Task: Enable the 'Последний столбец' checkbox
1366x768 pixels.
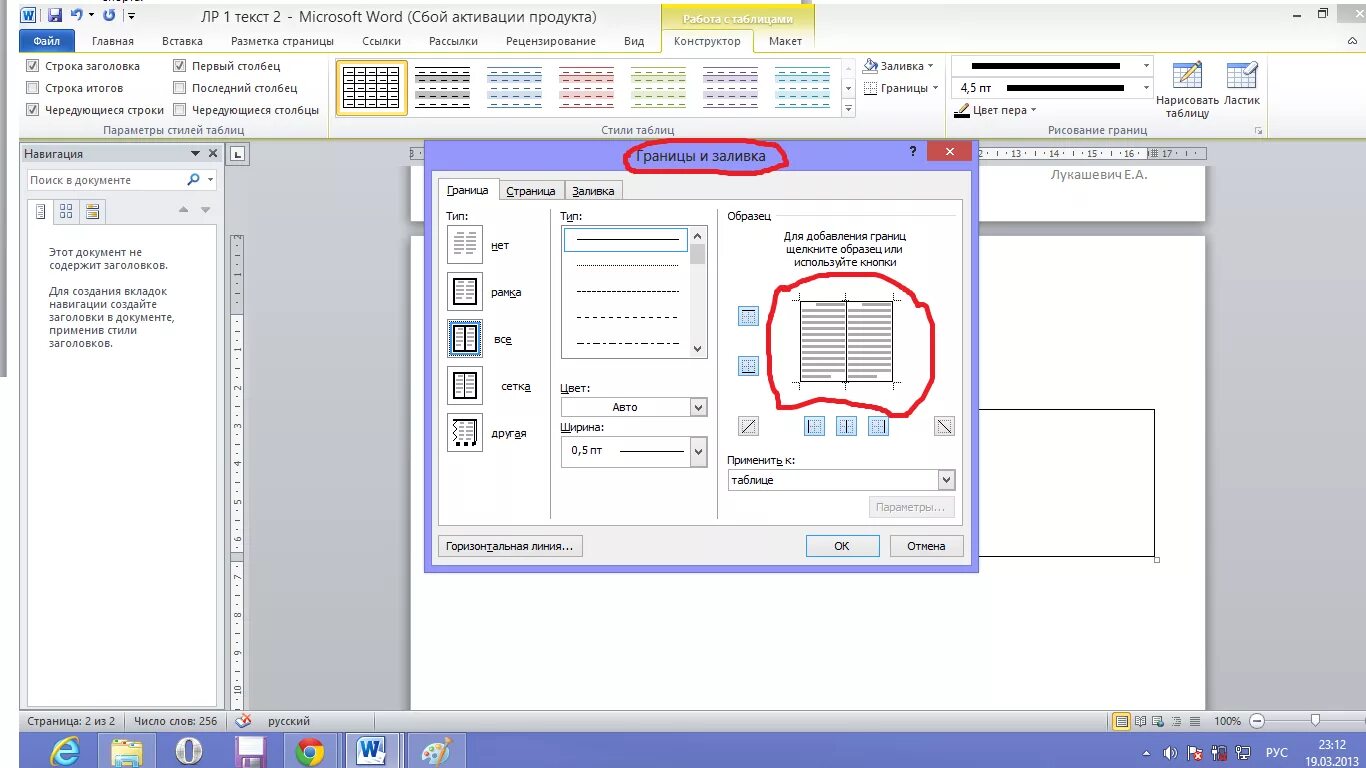Action: point(180,88)
